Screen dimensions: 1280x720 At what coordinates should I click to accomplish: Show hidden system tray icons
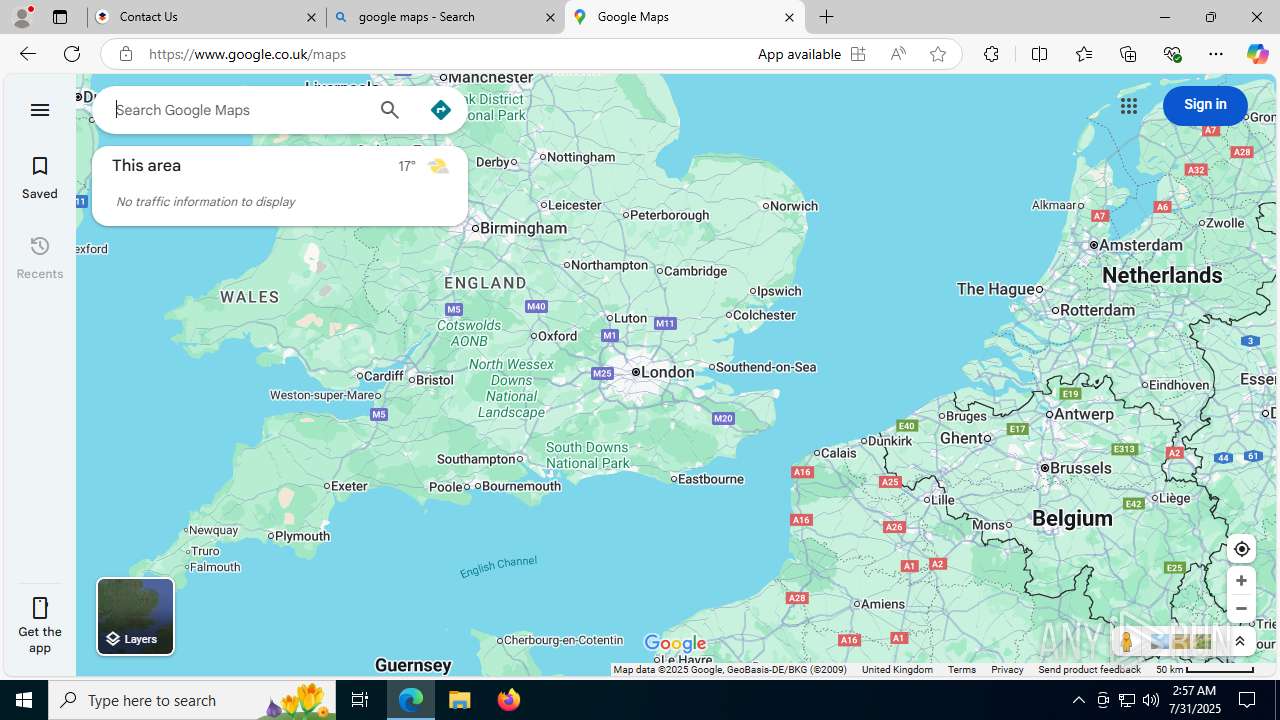click(x=1078, y=700)
